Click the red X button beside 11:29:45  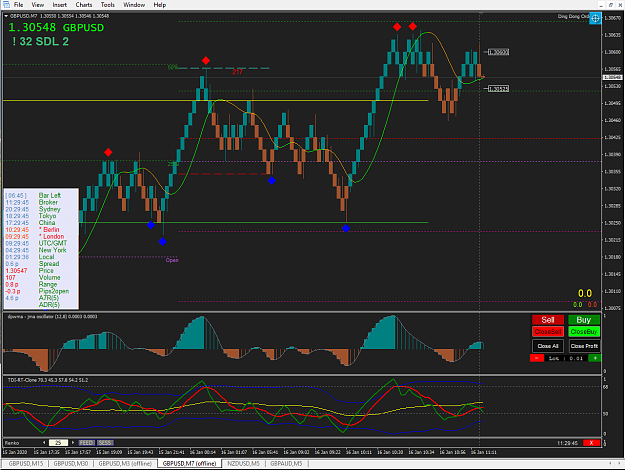(x=591, y=443)
